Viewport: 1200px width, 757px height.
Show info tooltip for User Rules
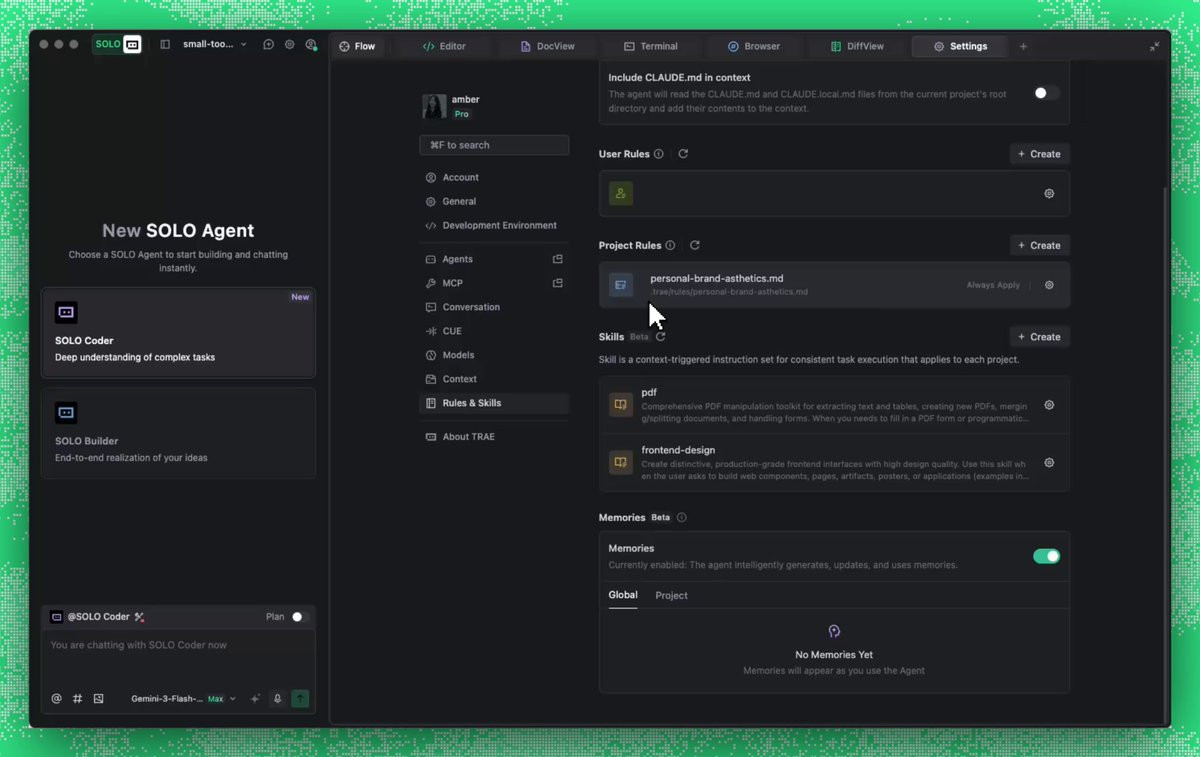(658, 154)
